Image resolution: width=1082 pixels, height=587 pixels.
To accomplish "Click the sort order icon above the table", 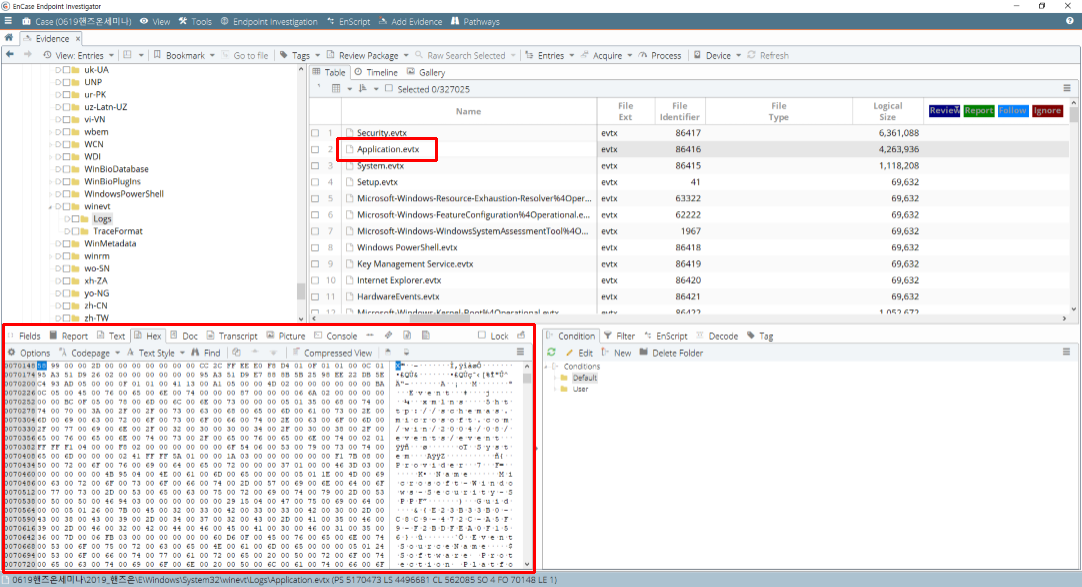I will [x=363, y=89].
